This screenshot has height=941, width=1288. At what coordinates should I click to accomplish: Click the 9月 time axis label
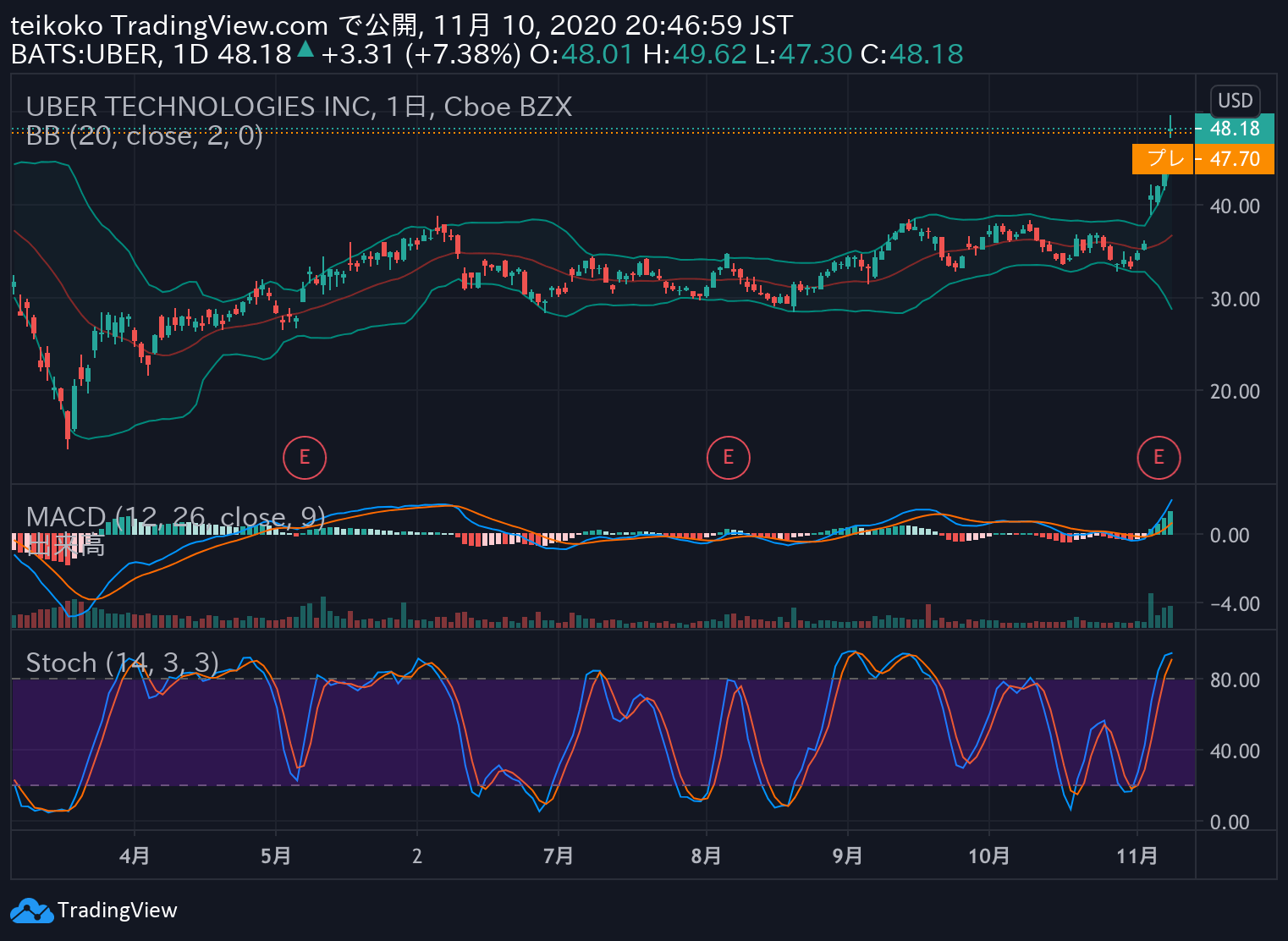click(x=847, y=856)
